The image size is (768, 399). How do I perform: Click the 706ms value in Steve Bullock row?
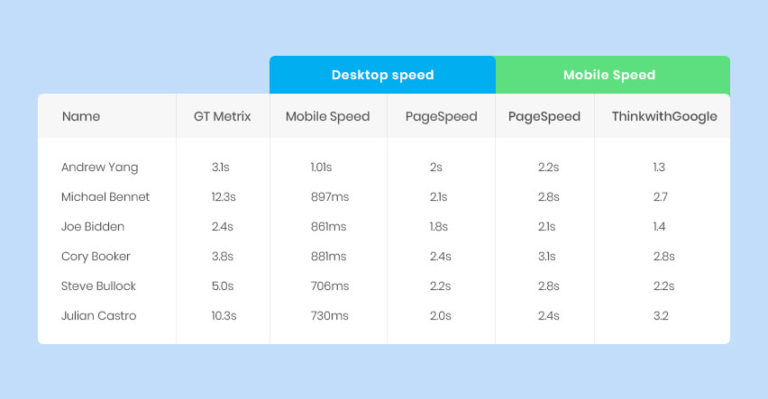click(x=330, y=286)
